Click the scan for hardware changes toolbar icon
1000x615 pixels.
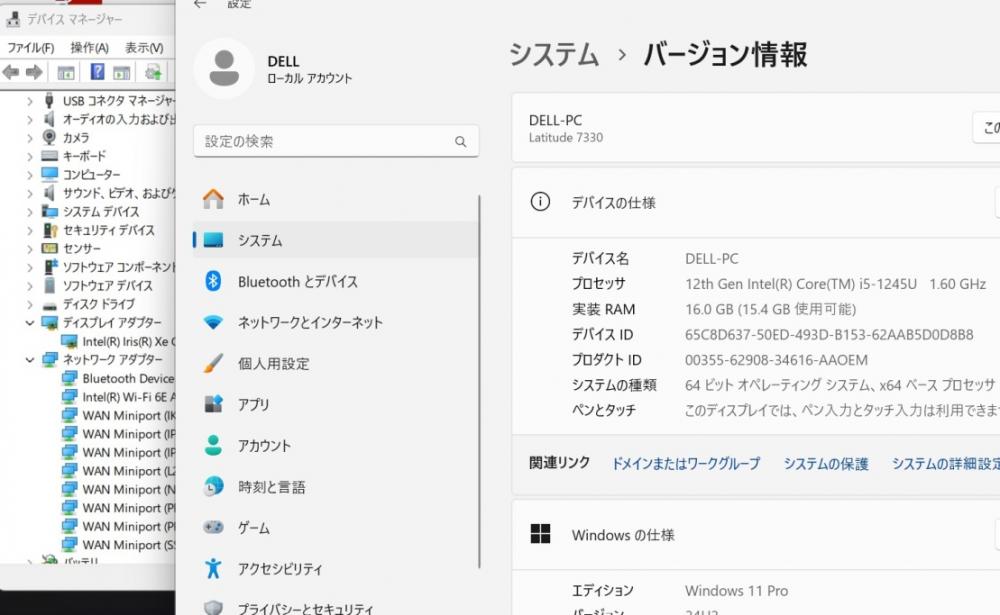click(x=153, y=72)
